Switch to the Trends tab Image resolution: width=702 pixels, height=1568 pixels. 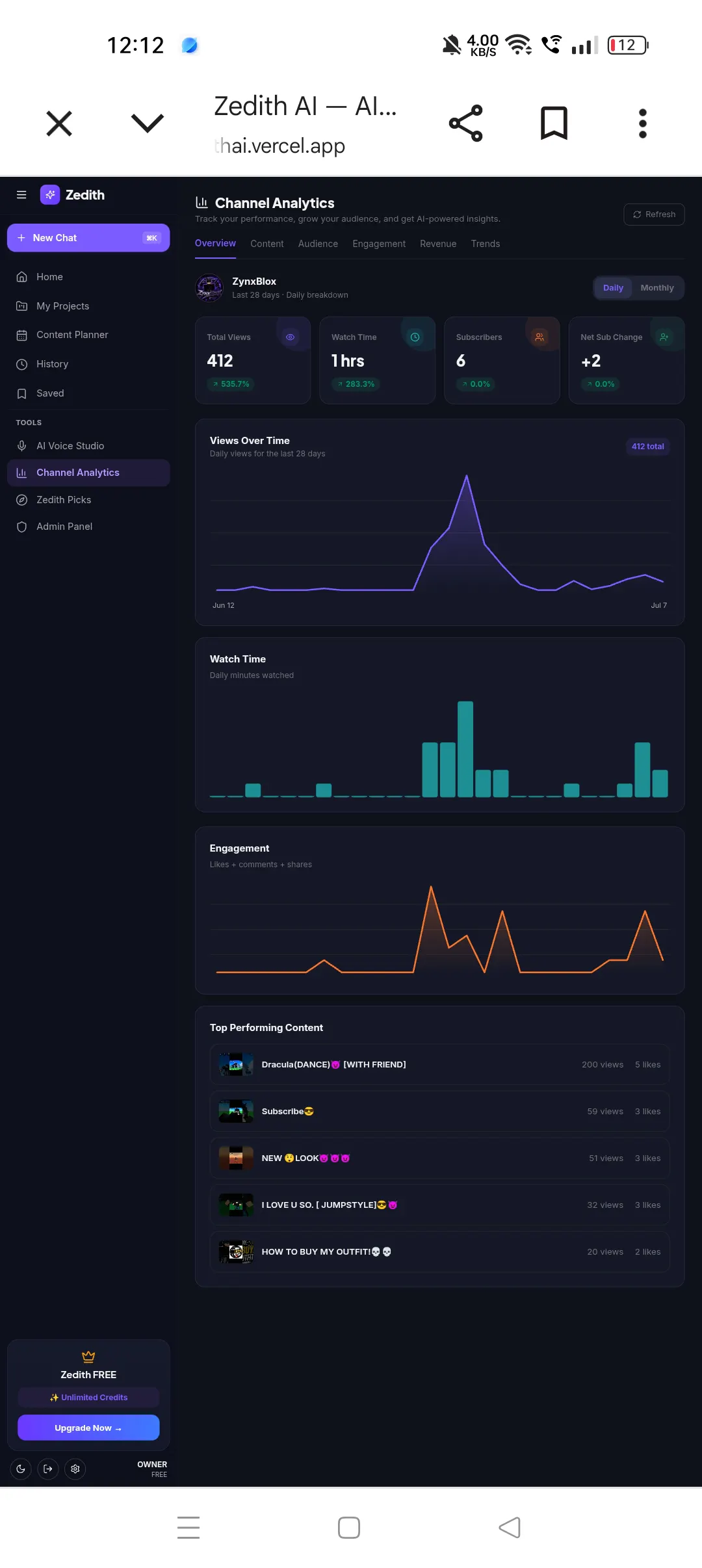pyautogui.click(x=486, y=244)
